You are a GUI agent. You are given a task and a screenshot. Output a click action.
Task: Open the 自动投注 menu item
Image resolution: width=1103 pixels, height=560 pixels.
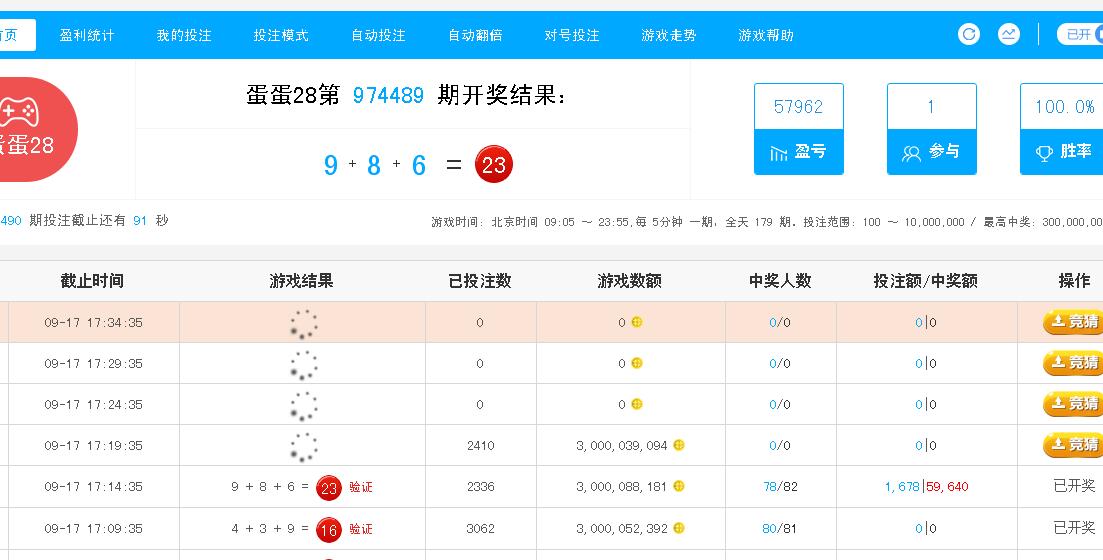378,35
